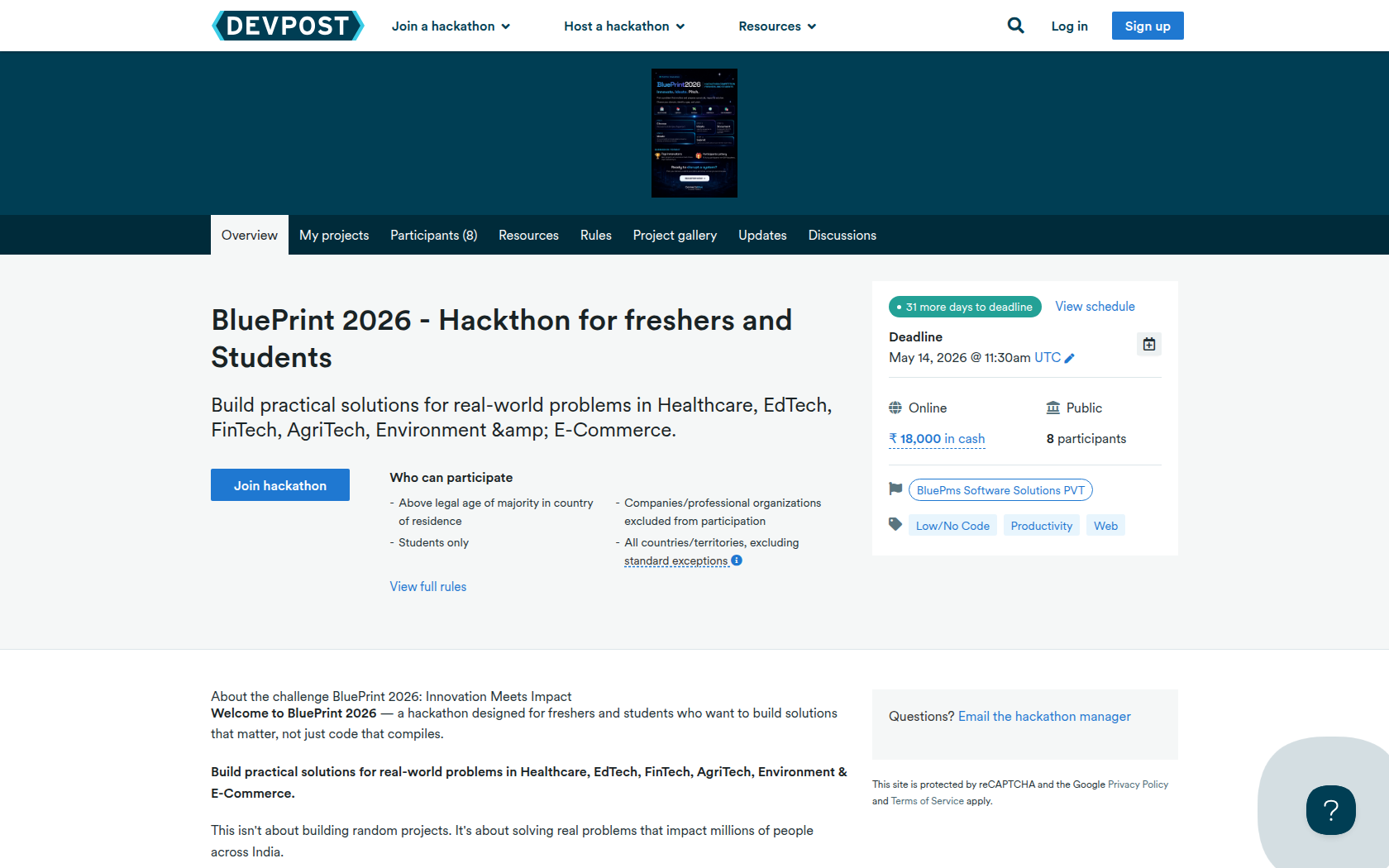This screenshot has width=1389, height=868.
Task: Click the add-to-calendar icon
Action: pos(1148,344)
